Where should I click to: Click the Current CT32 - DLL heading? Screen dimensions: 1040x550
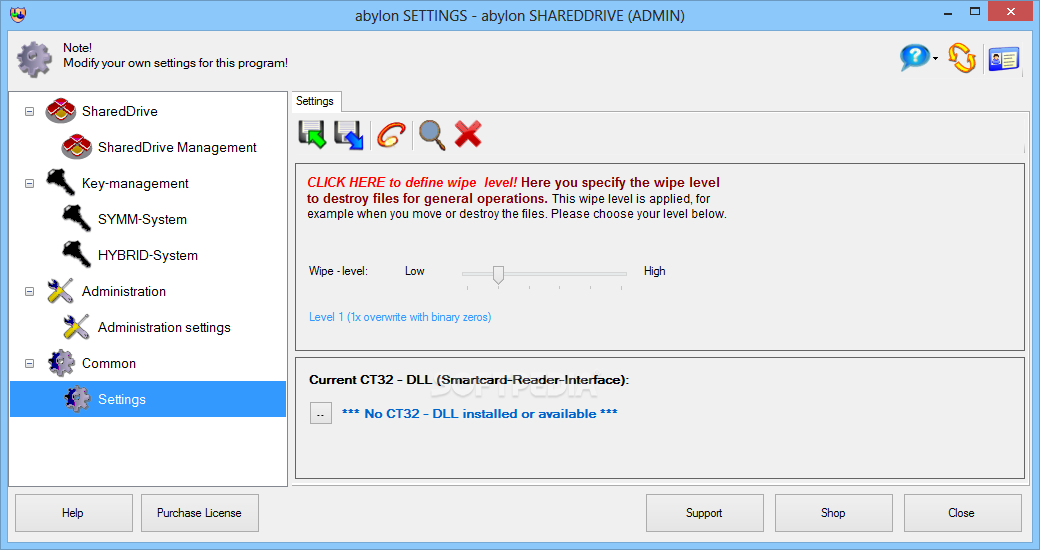(469, 379)
